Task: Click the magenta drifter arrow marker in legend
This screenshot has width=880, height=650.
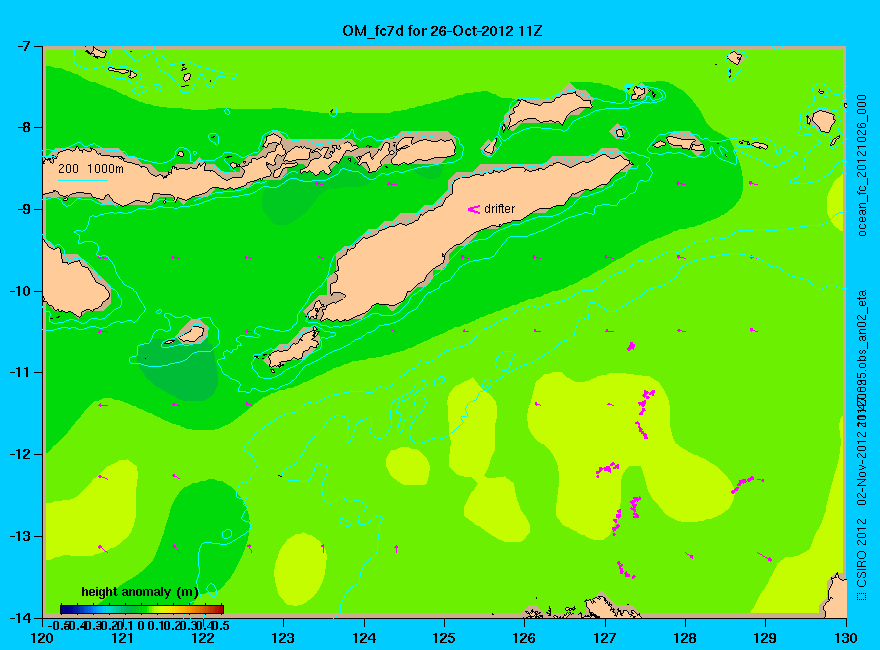Action: coord(474,209)
